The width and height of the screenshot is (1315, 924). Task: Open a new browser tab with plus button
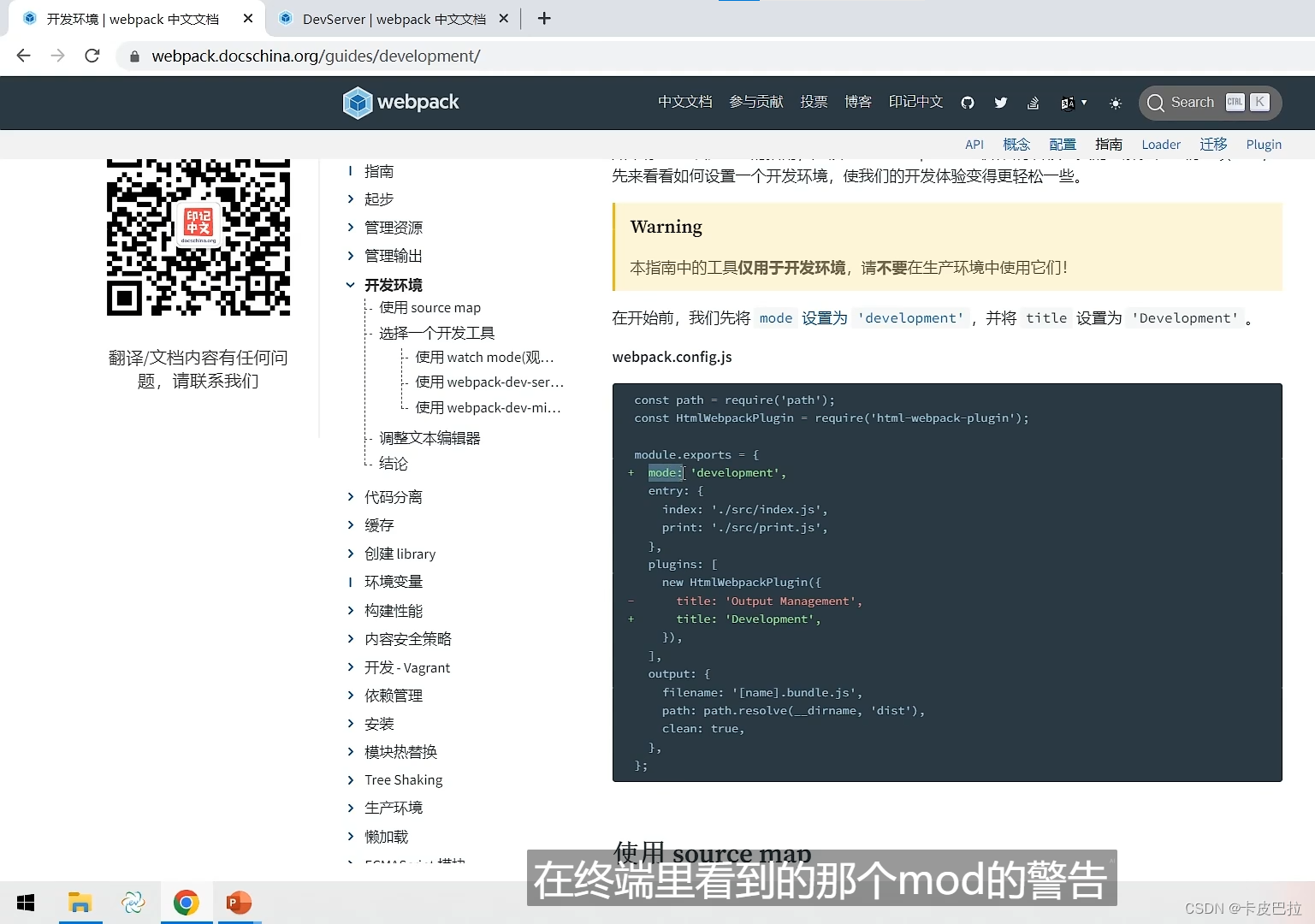[544, 19]
